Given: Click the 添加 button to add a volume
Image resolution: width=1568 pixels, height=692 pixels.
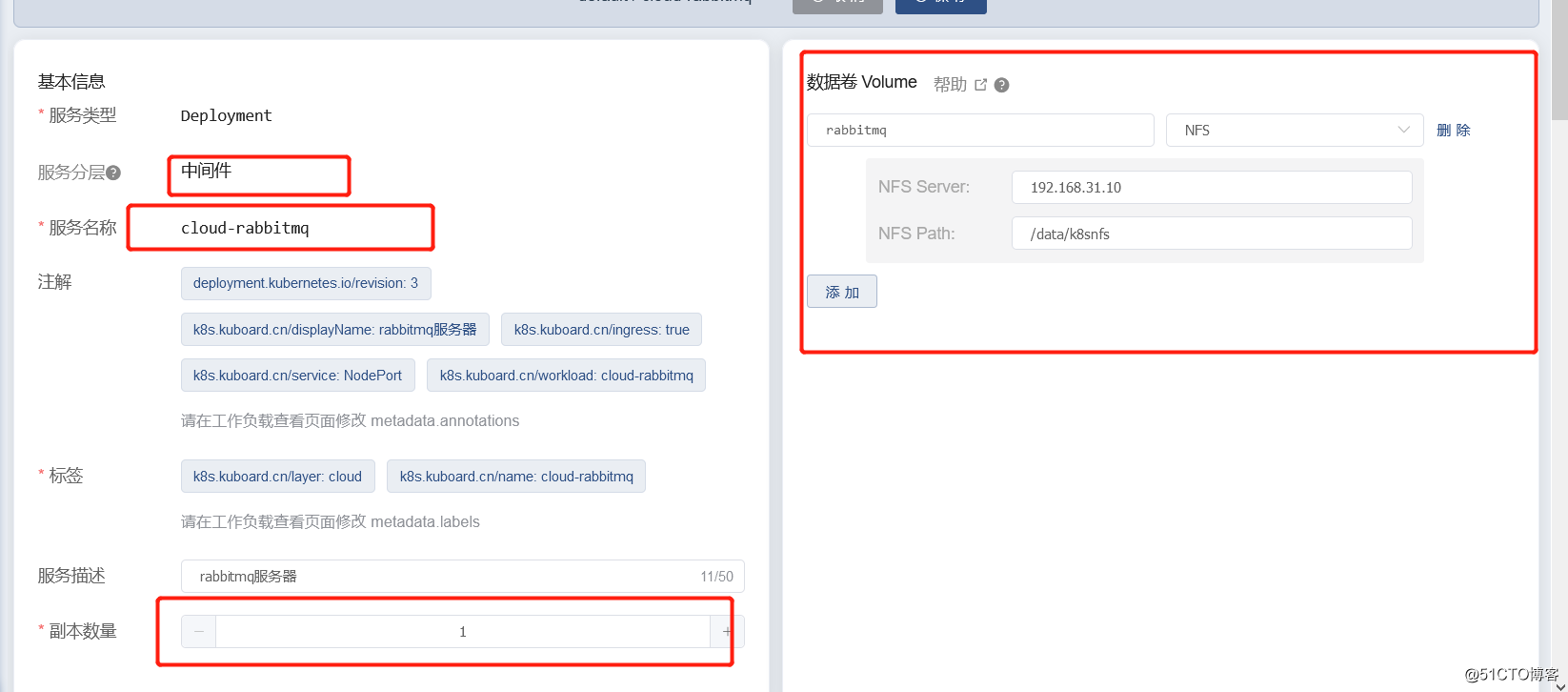Looking at the screenshot, I should [x=842, y=292].
